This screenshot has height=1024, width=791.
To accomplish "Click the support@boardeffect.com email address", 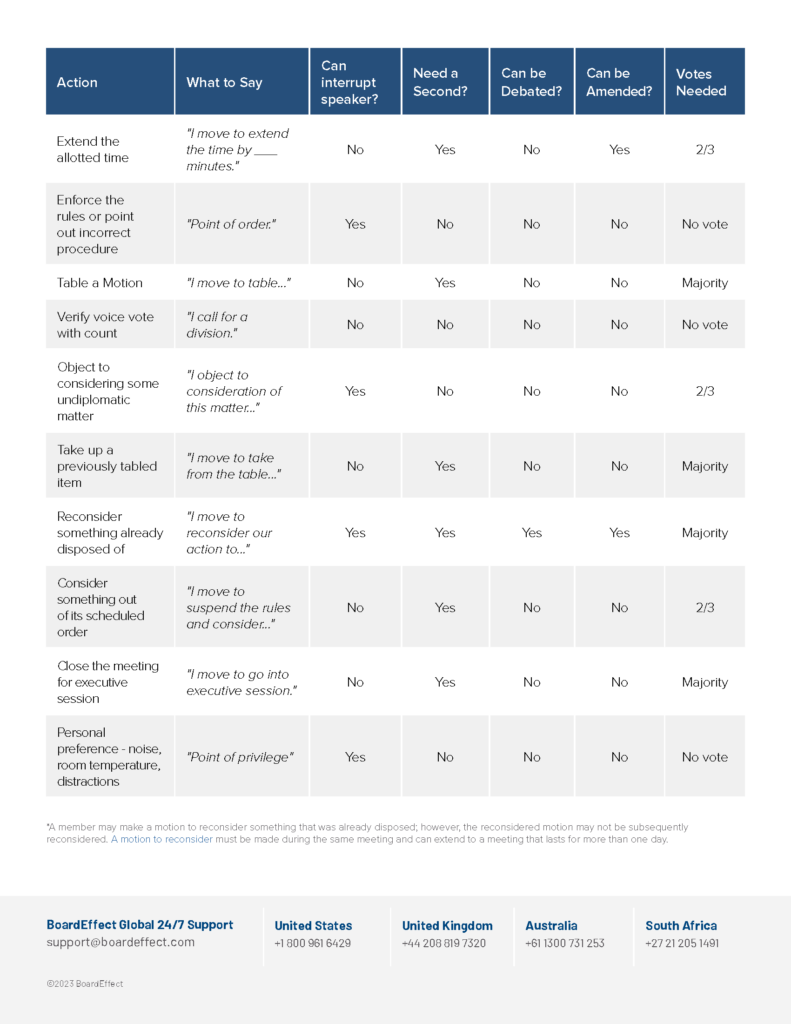I will (x=120, y=942).
